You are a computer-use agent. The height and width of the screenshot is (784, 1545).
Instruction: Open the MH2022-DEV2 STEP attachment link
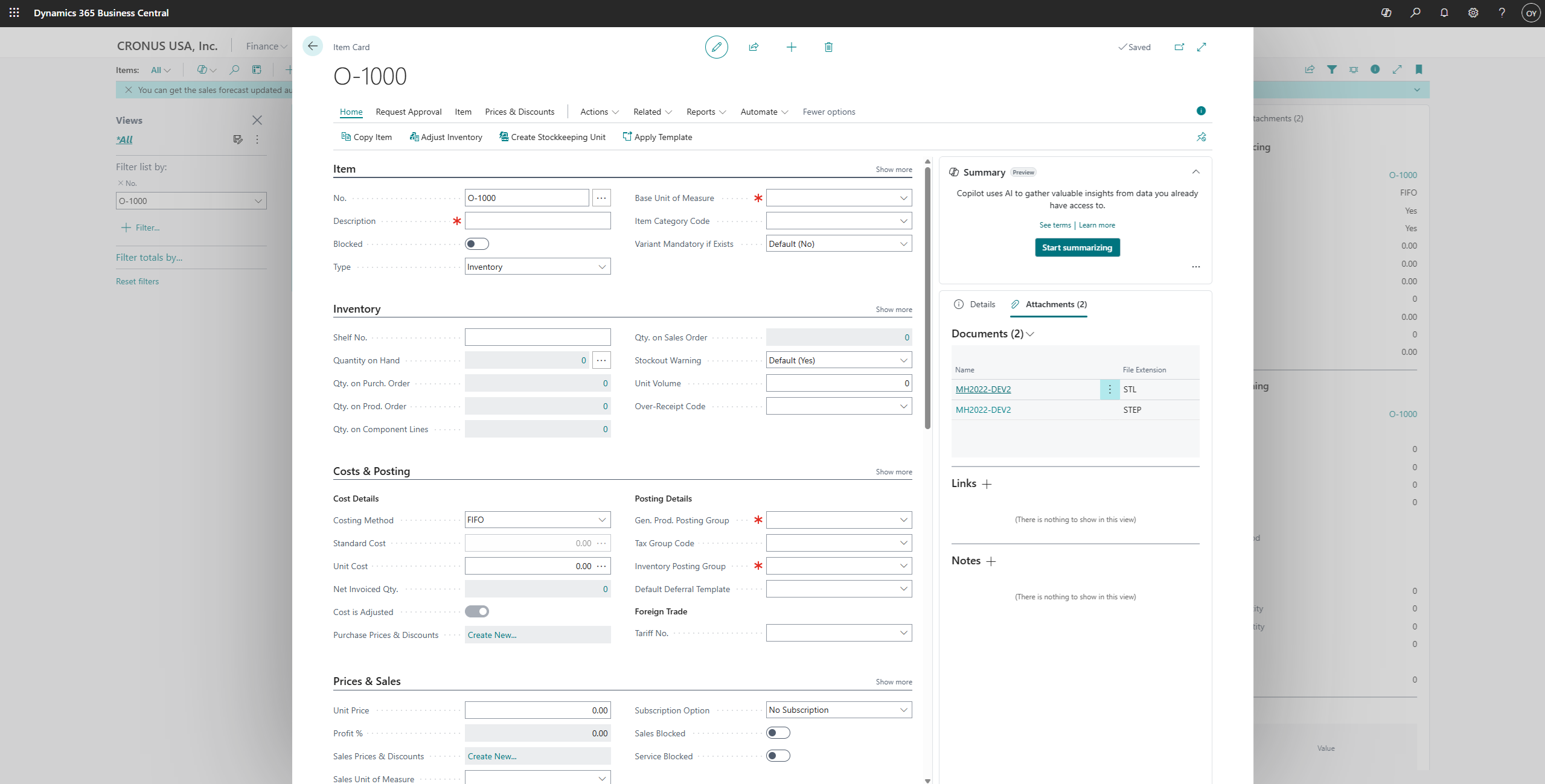pos(983,410)
